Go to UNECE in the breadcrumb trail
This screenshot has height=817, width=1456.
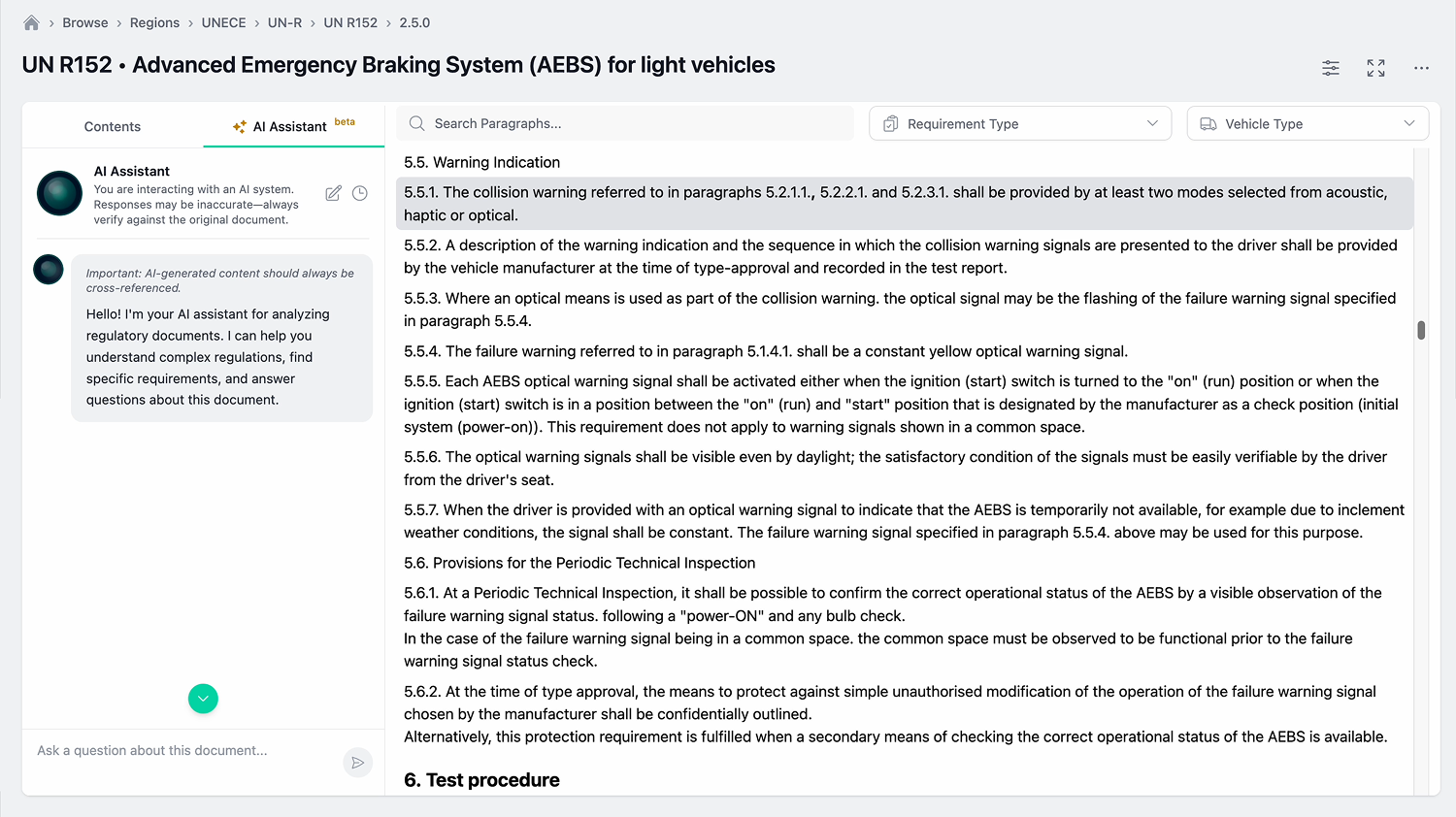(223, 21)
